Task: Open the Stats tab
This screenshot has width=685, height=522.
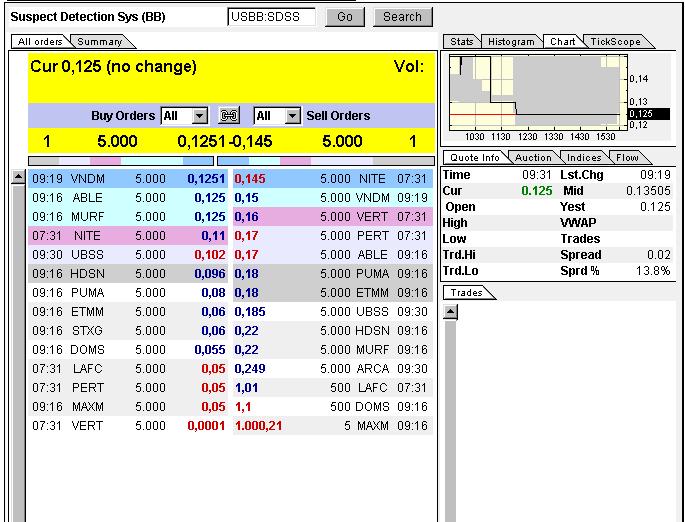Action: tap(462, 41)
